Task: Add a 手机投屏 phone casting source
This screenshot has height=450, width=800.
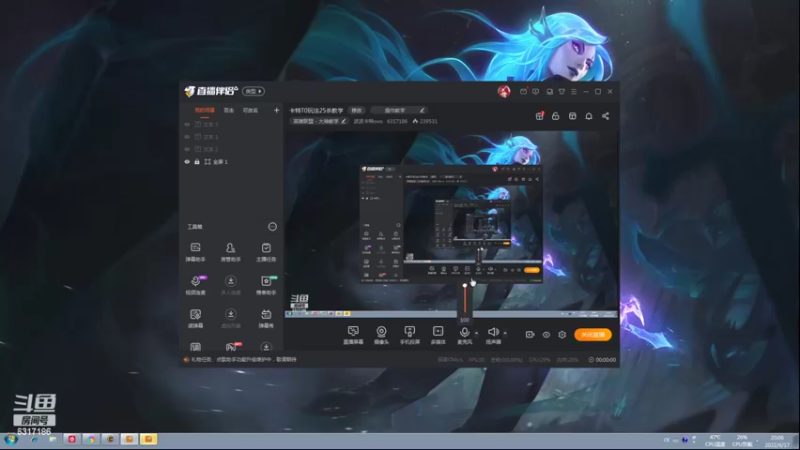Action: pyautogui.click(x=410, y=335)
